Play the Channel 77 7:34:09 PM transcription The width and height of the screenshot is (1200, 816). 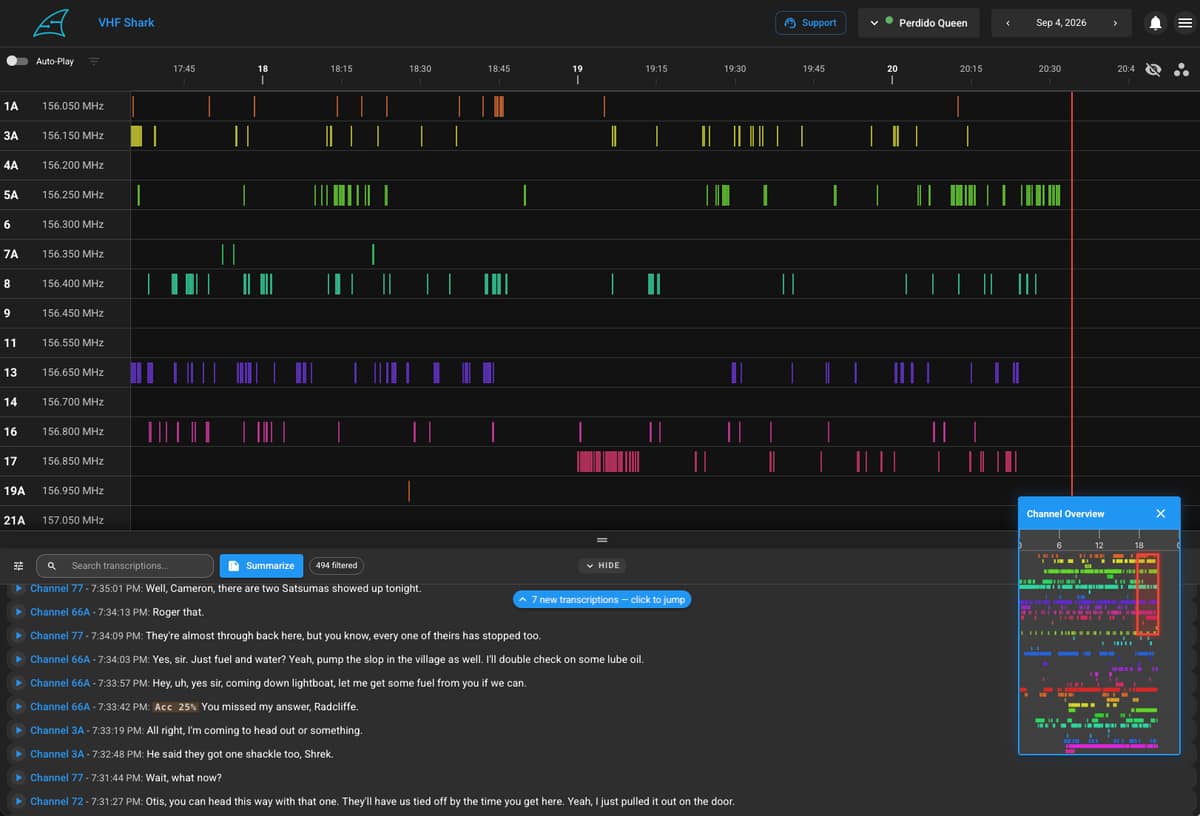(18, 635)
